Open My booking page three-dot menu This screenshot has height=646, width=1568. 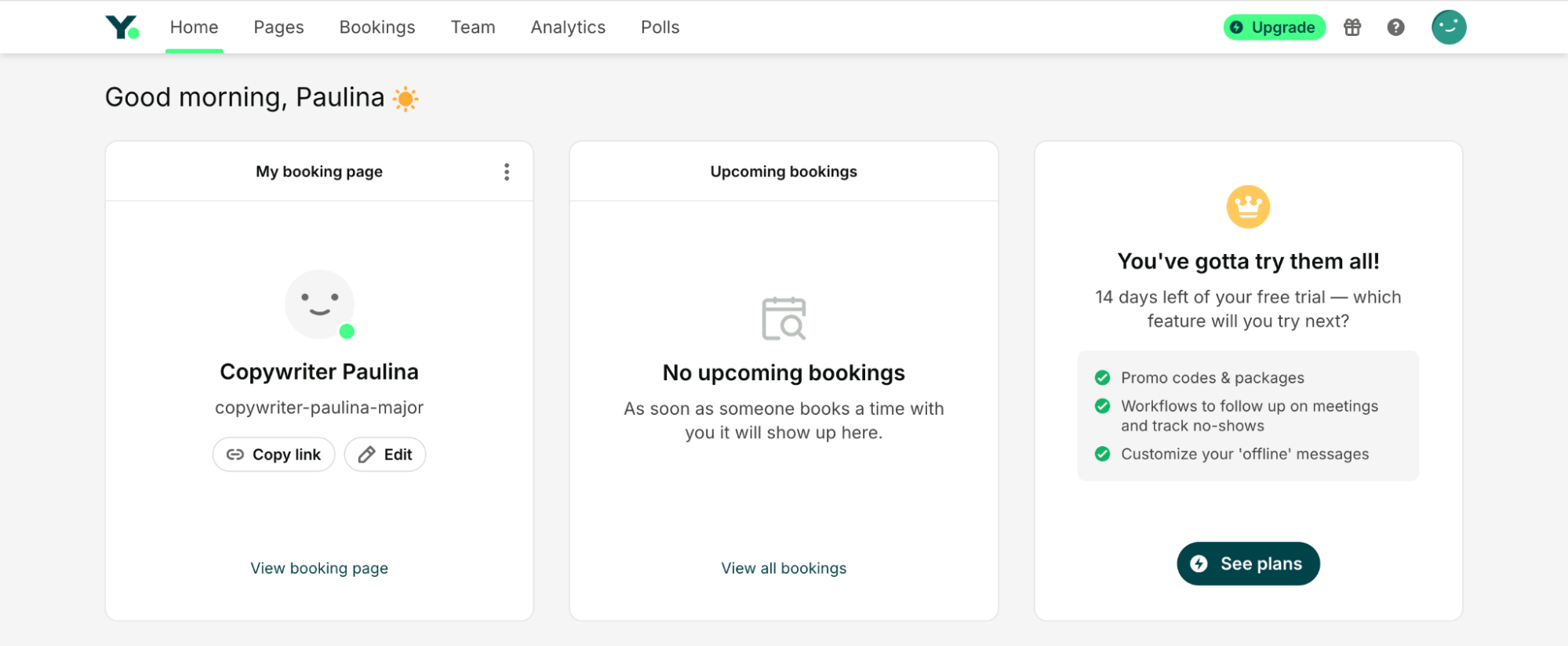pyautogui.click(x=507, y=172)
